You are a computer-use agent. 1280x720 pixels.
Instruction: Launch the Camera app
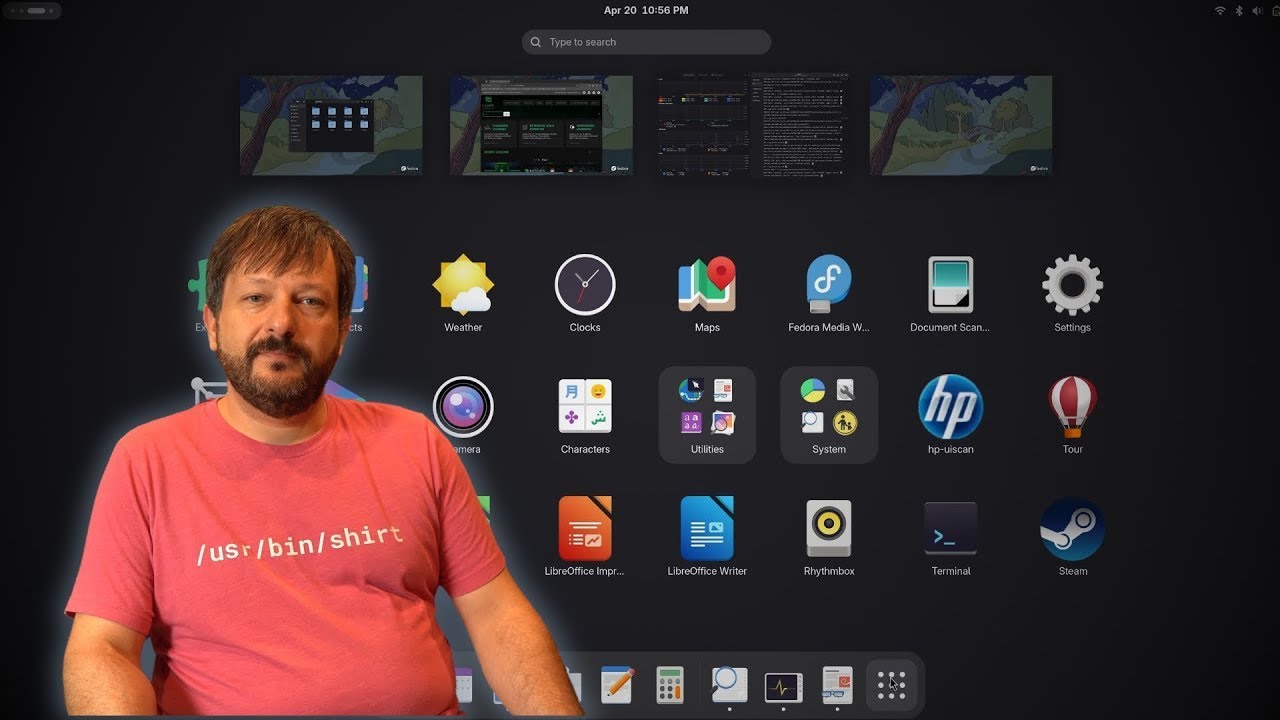click(463, 407)
